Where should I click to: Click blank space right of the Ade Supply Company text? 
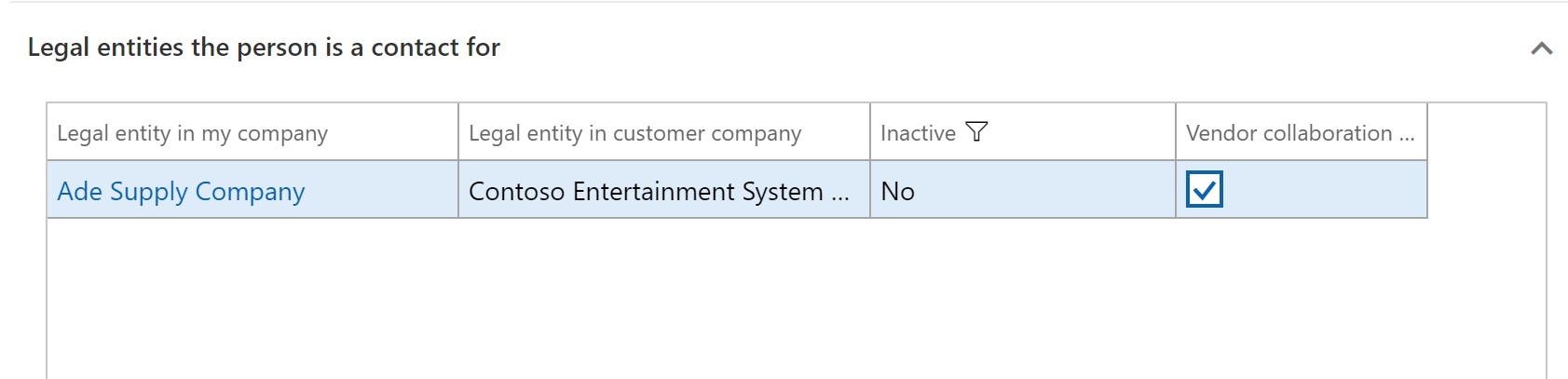(382, 191)
